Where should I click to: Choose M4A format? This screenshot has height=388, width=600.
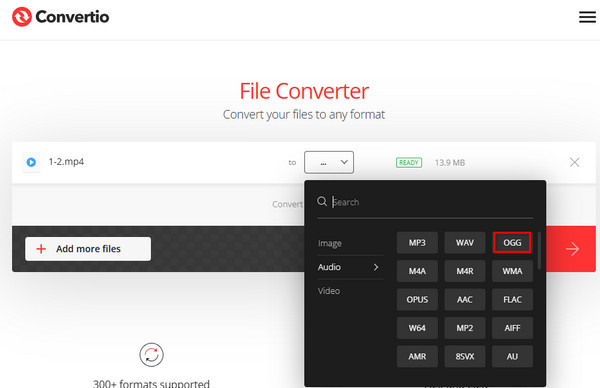pos(417,271)
